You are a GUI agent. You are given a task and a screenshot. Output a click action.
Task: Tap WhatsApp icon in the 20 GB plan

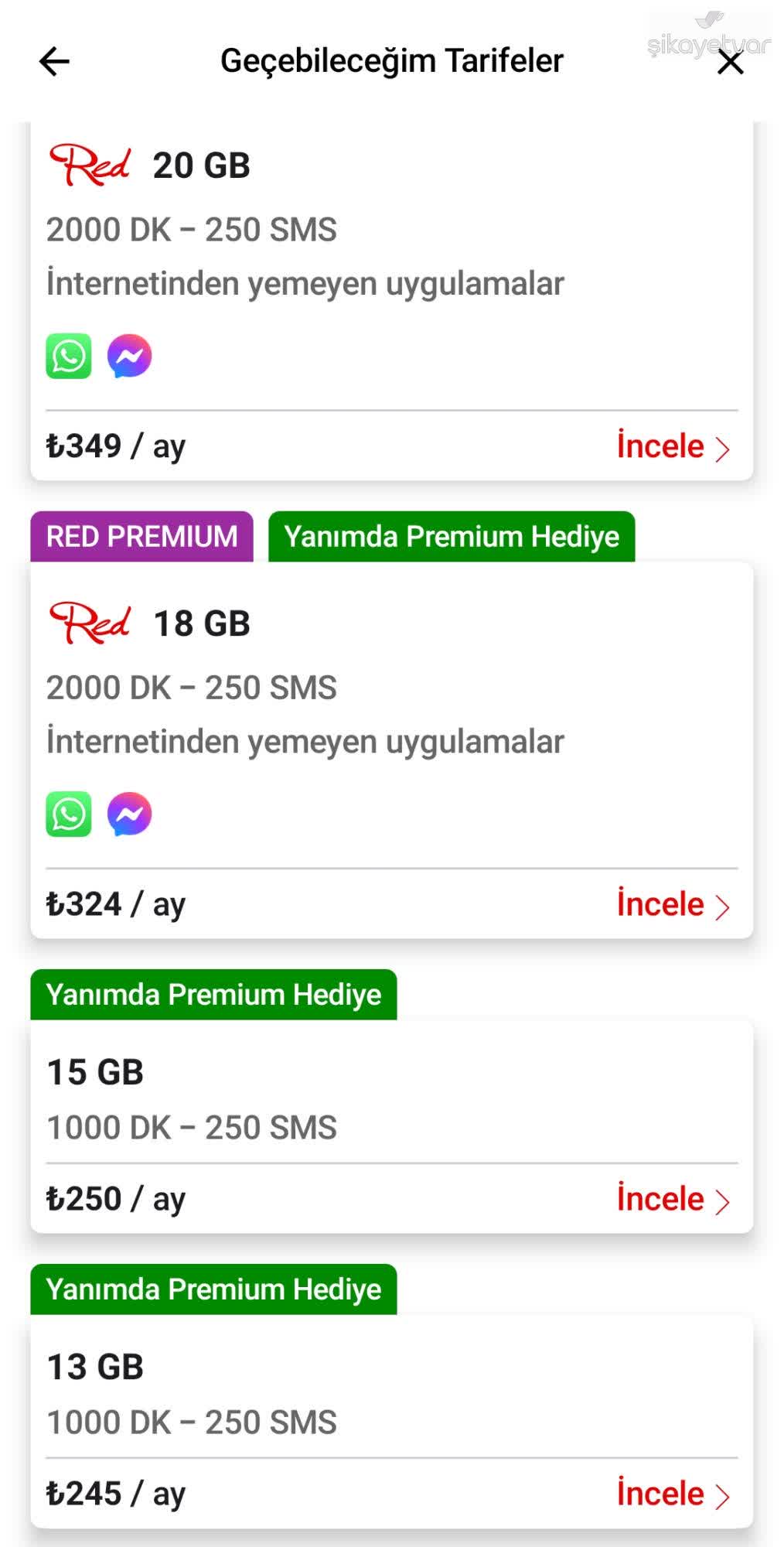(x=69, y=356)
